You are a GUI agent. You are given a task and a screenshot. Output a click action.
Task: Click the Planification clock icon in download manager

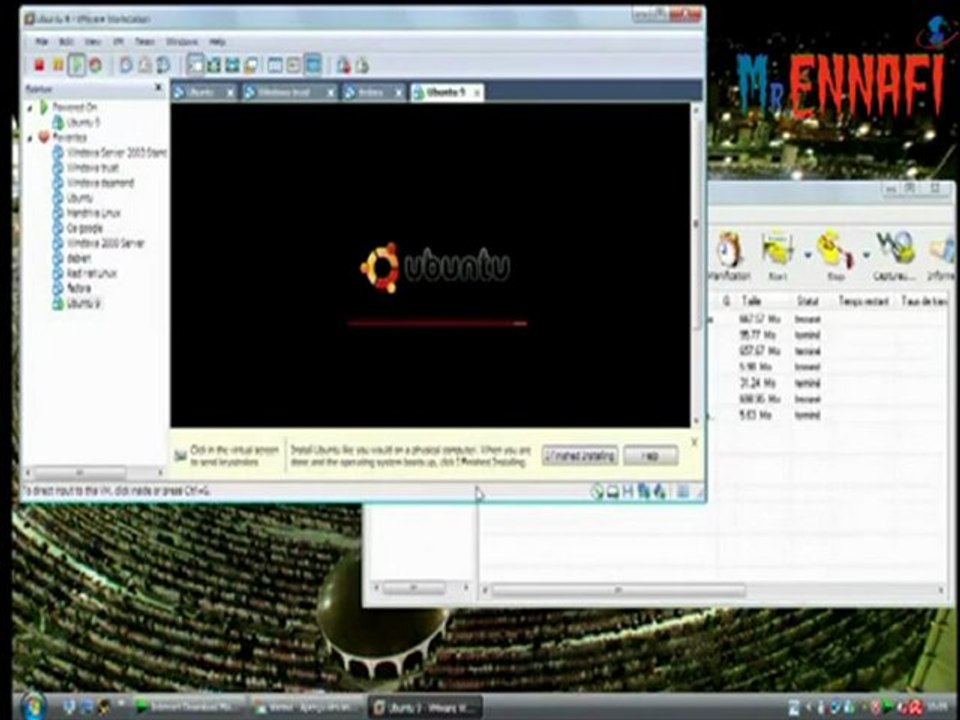coord(729,255)
